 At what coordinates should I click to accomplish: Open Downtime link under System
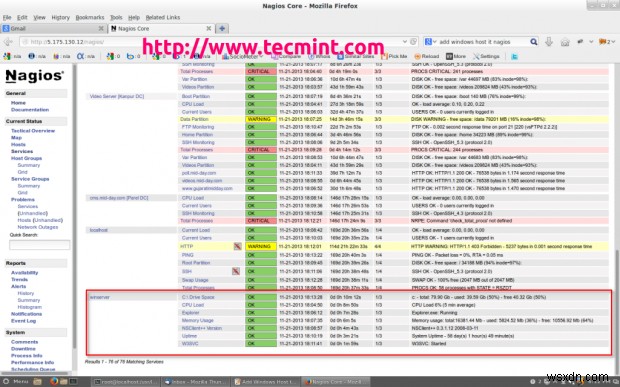click(x=23, y=349)
